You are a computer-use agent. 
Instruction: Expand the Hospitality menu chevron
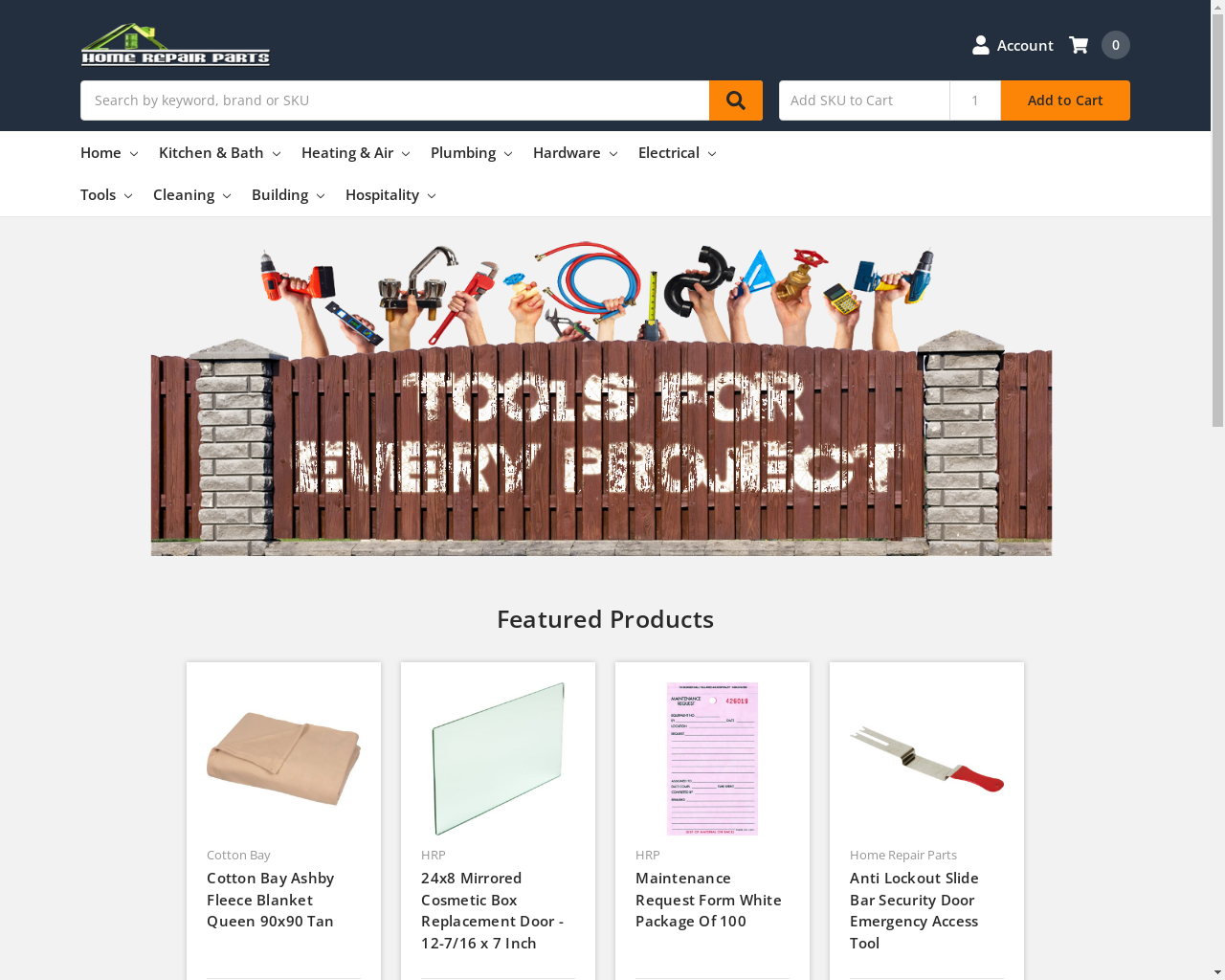click(x=432, y=196)
